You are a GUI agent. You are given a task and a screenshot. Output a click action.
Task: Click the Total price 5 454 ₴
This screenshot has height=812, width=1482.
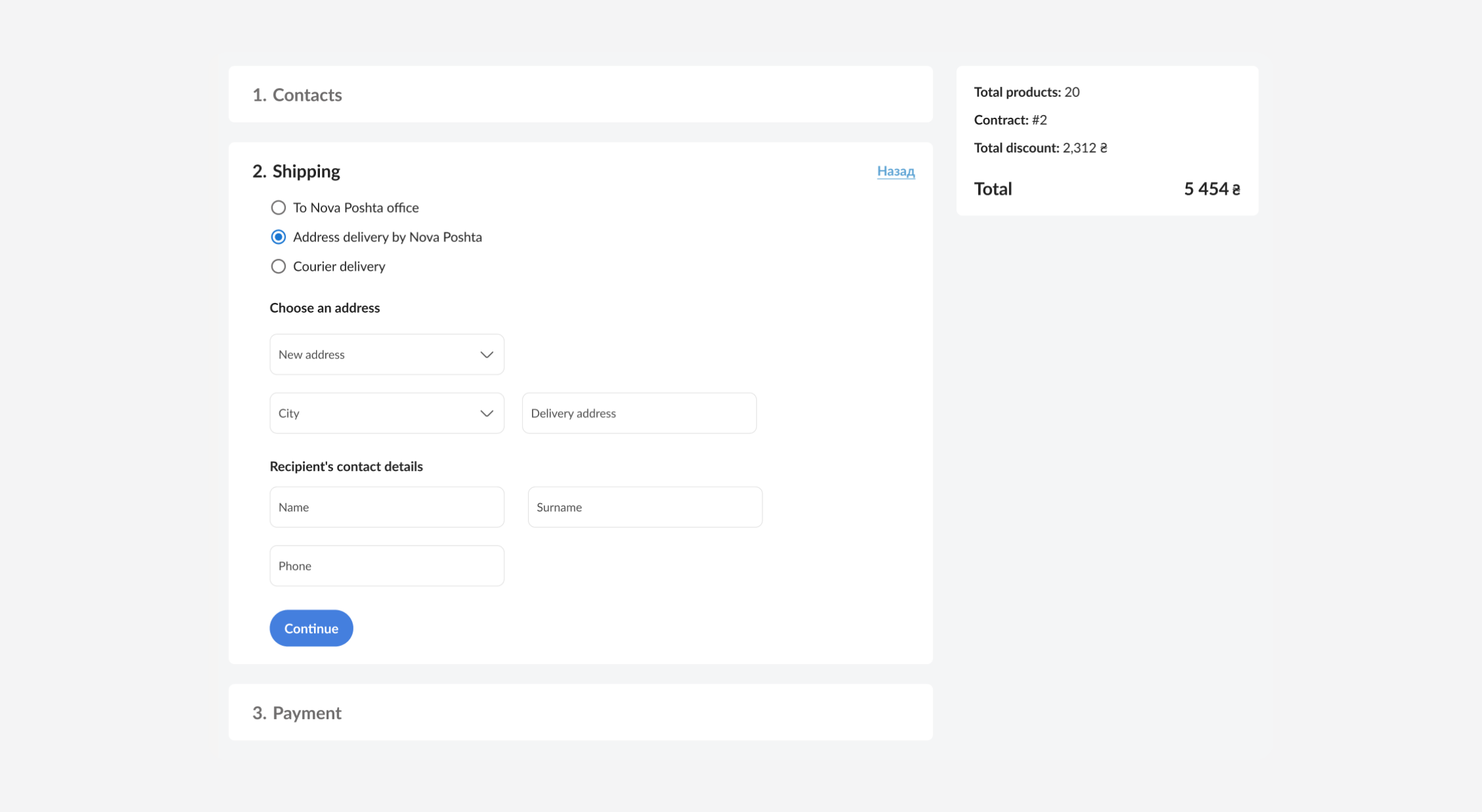(x=1212, y=189)
